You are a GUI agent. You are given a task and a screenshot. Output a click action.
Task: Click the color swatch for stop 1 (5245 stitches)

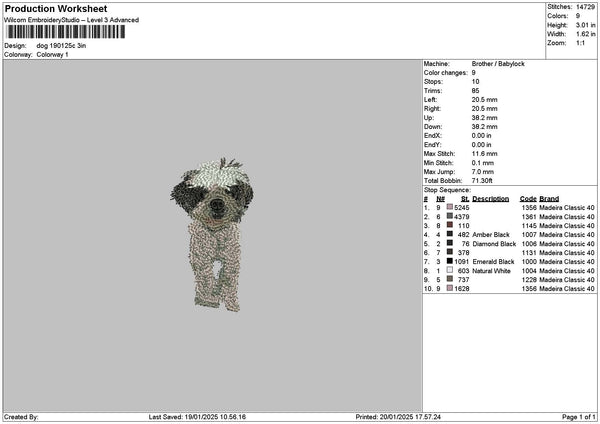pyautogui.click(x=450, y=207)
